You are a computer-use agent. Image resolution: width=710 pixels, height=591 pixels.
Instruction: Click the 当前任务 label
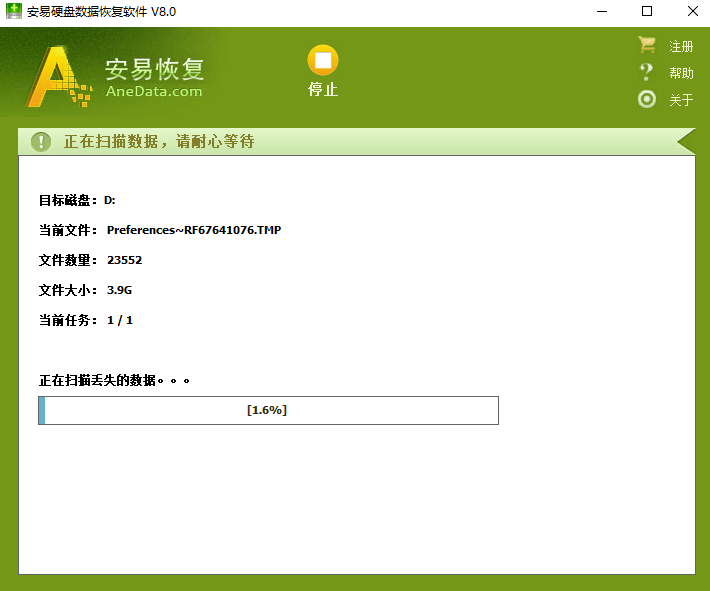coord(67,320)
